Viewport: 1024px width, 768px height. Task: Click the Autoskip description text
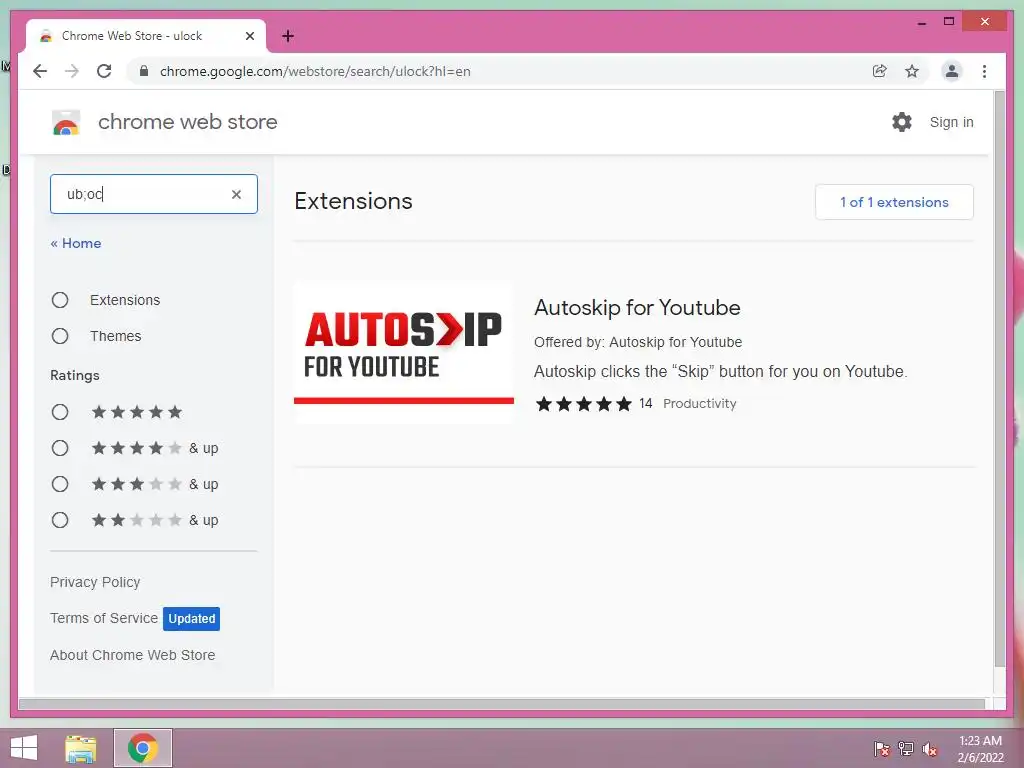pyautogui.click(x=720, y=372)
